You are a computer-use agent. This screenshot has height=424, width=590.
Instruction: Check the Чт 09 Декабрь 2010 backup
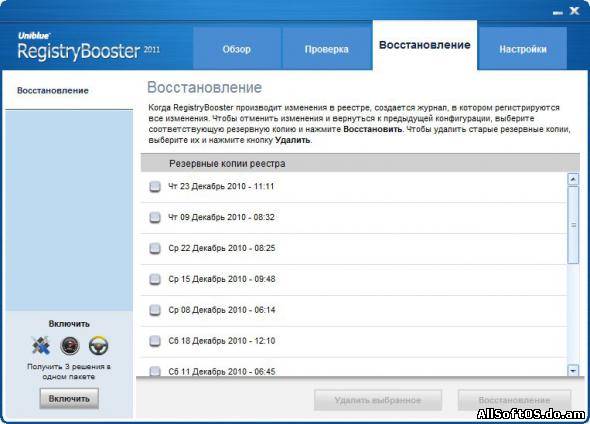coord(155,217)
